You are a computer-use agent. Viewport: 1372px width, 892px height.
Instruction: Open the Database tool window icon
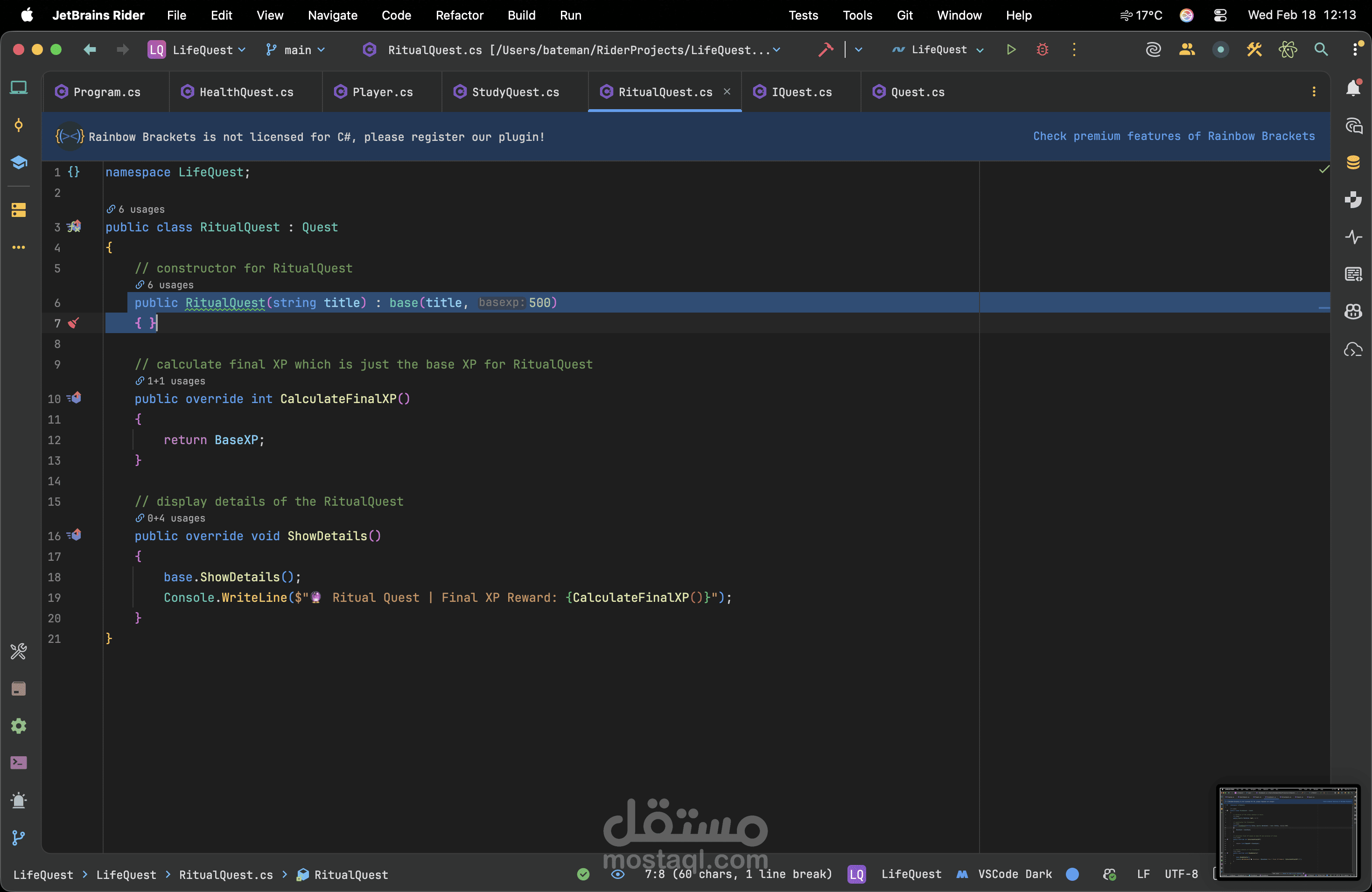tap(1352, 162)
